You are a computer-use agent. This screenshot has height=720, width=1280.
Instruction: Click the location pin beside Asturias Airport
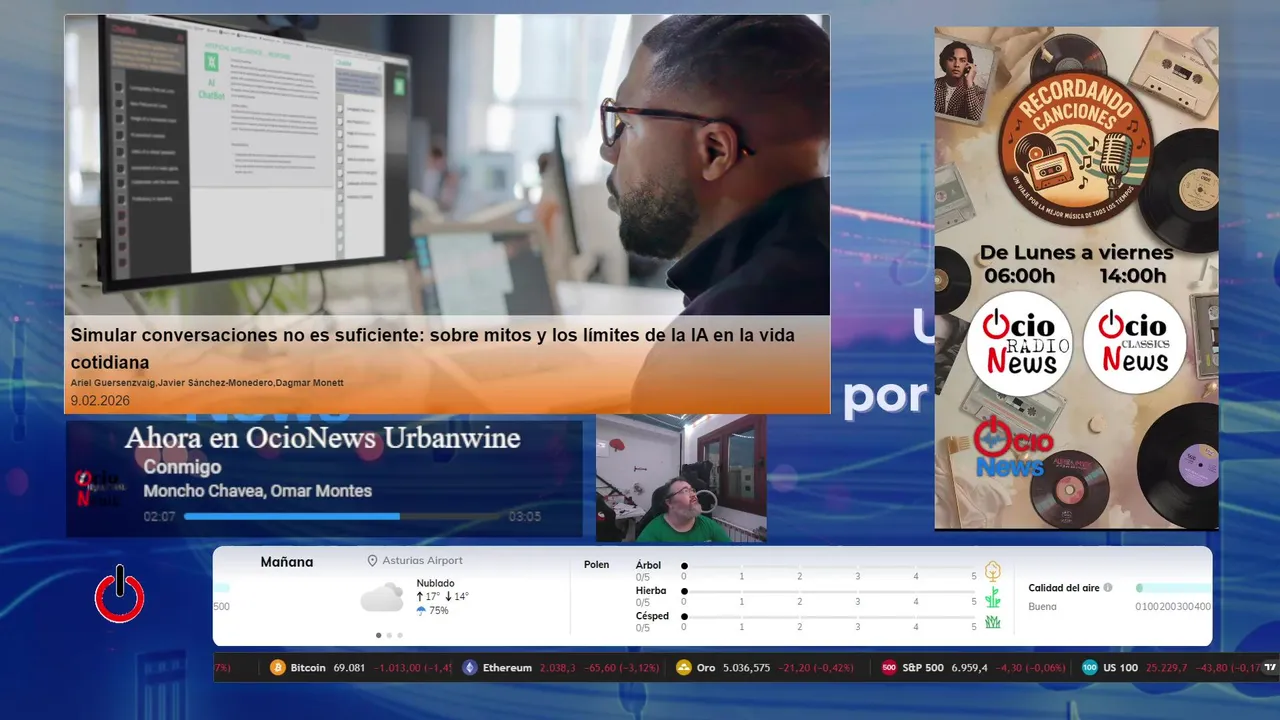(373, 561)
